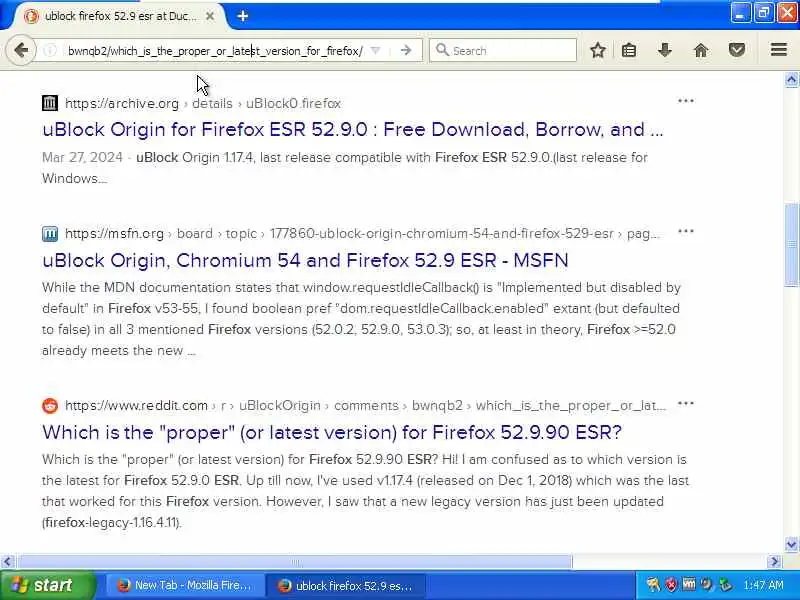Click the archive.org site favicon

point(49,103)
